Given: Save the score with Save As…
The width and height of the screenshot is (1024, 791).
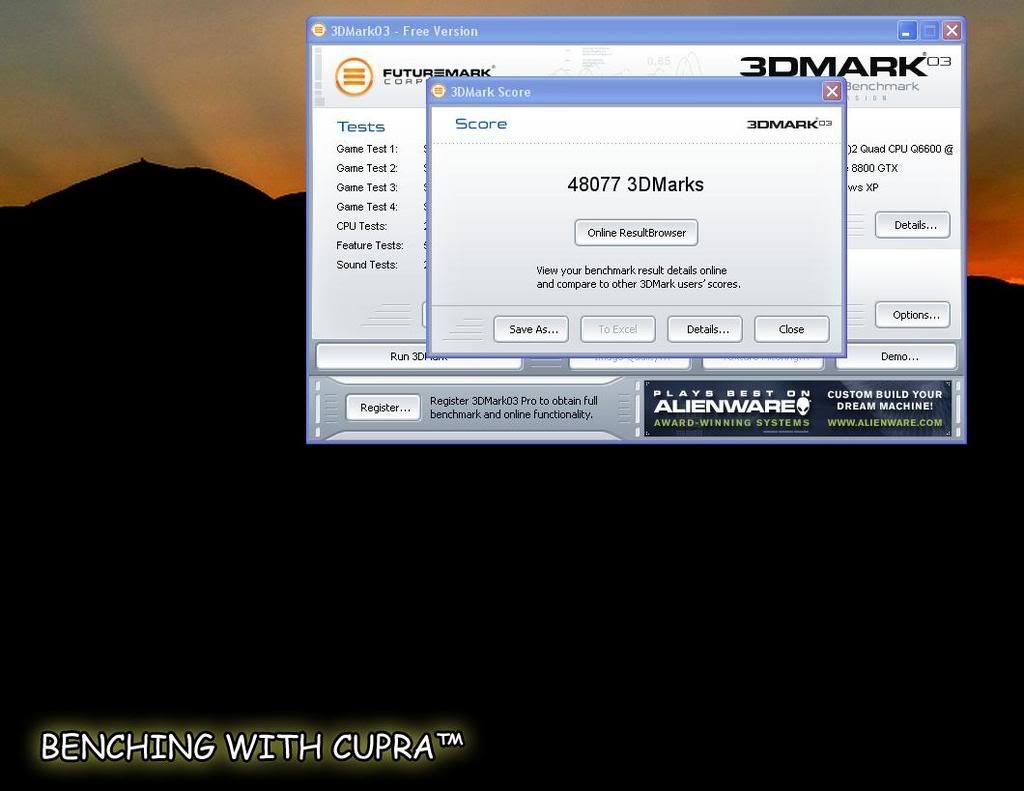Looking at the screenshot, I should click(531, 329).
